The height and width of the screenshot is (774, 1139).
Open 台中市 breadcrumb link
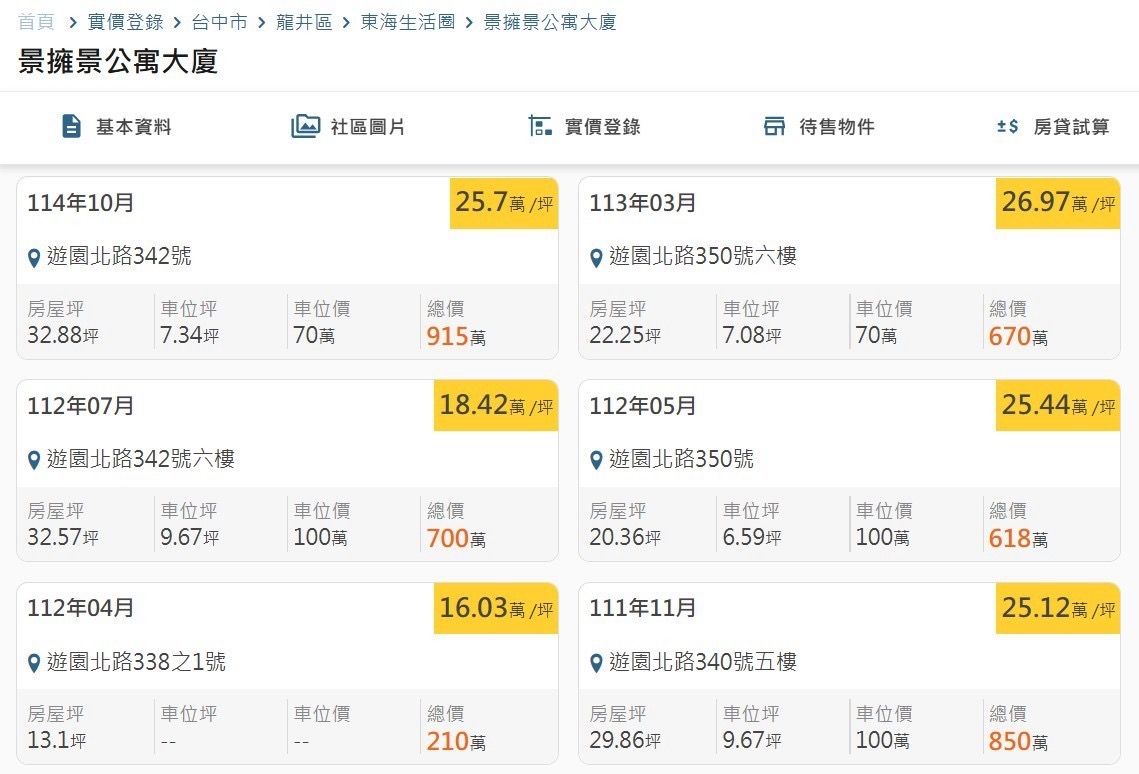pyautogui.click(x=219, y=22)
